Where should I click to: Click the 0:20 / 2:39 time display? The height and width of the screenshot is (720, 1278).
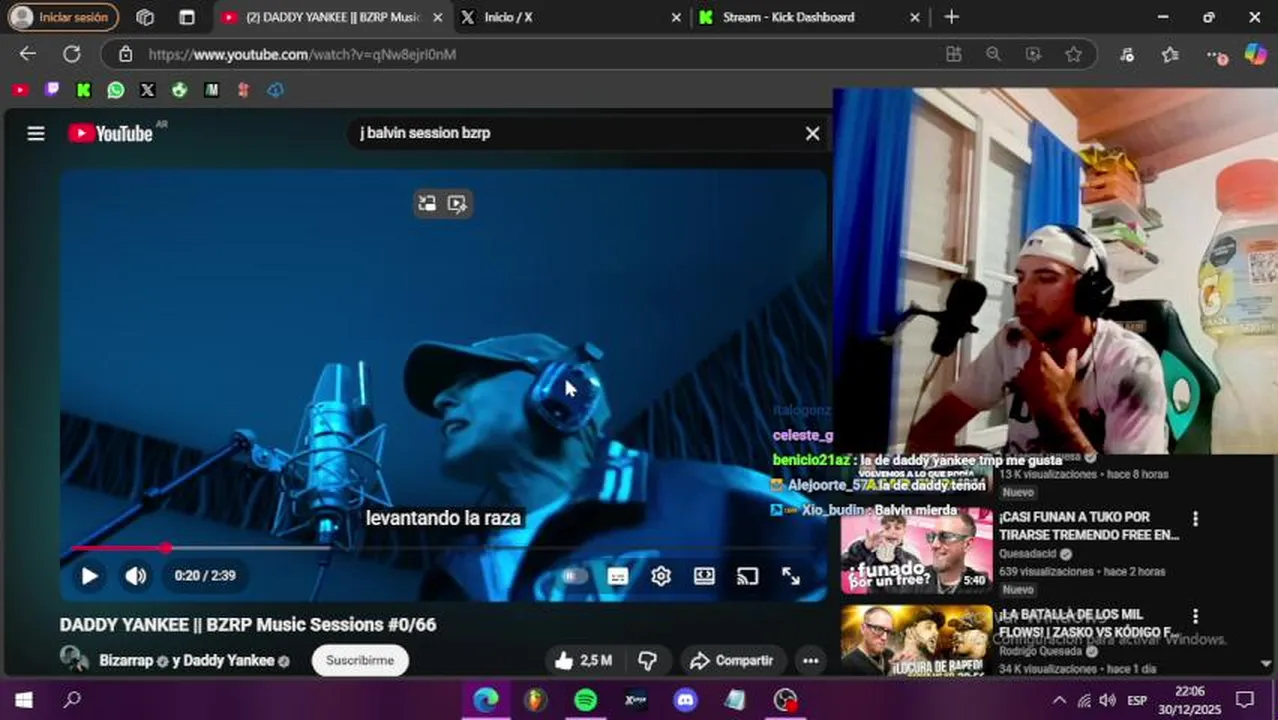coord(205,576)
